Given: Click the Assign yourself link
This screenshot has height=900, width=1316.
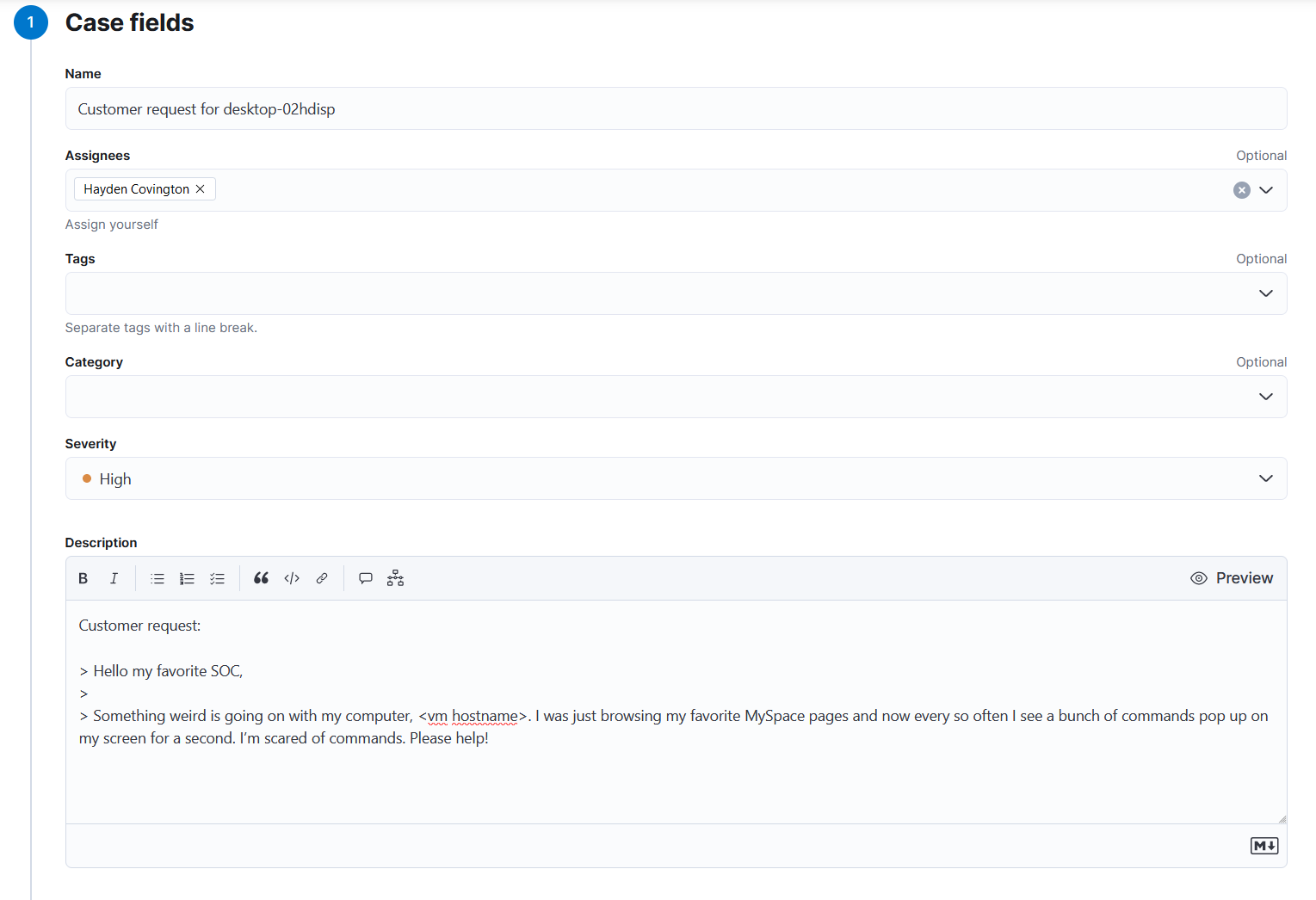Looking at the screenshot, I should tap(112, 225).
